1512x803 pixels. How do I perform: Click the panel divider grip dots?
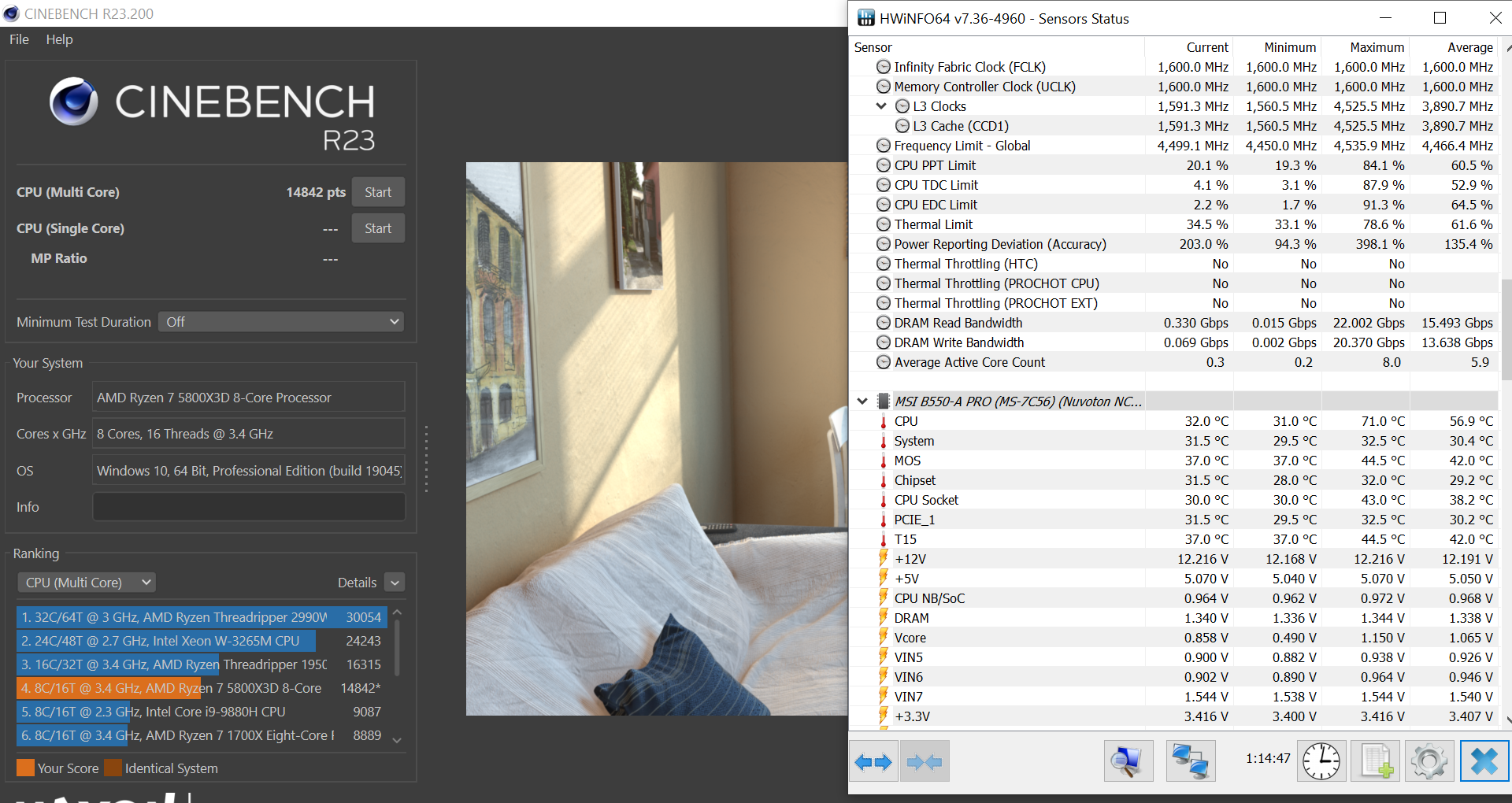pos(426,459)
